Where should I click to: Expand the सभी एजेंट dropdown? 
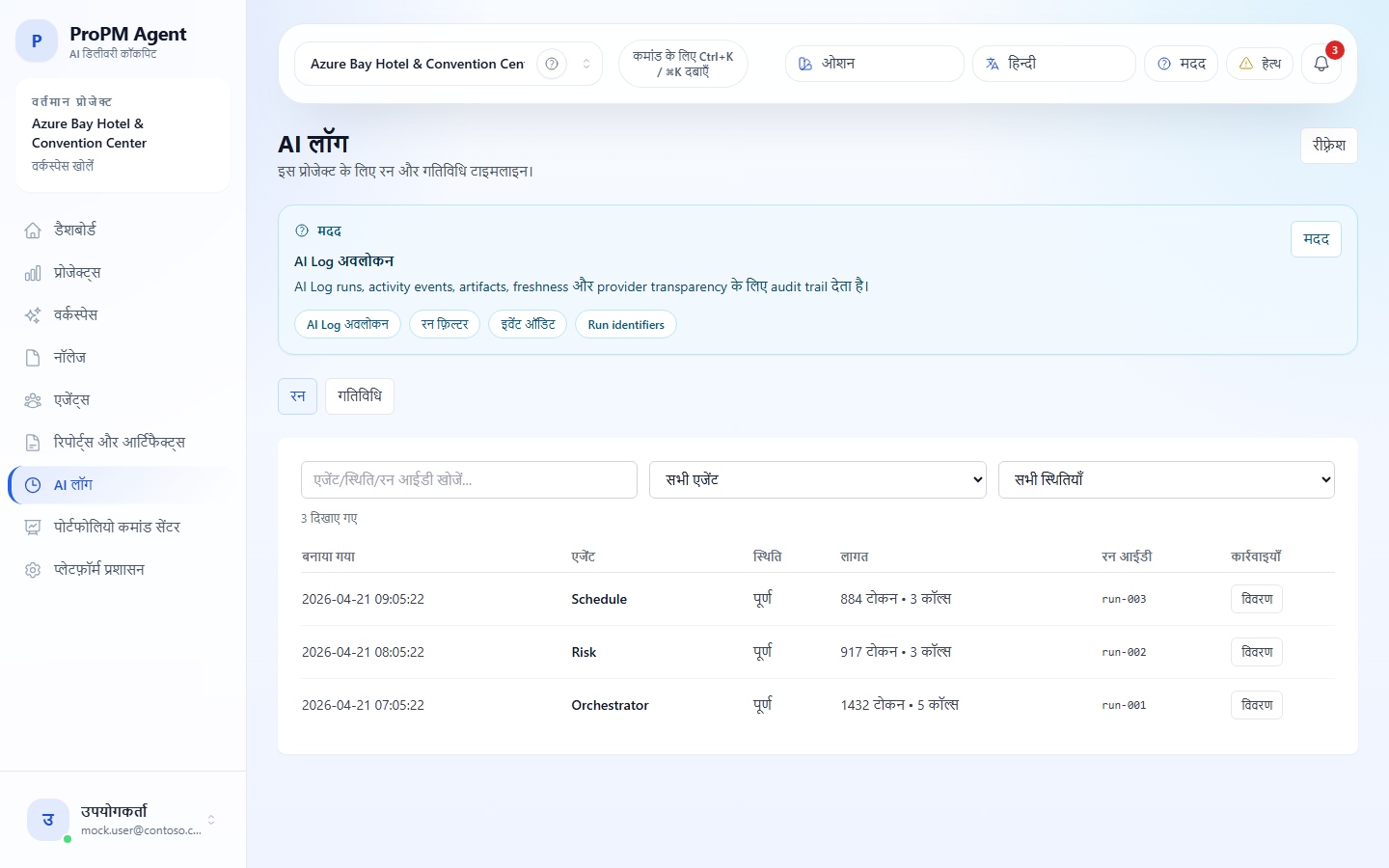(817, 479)
